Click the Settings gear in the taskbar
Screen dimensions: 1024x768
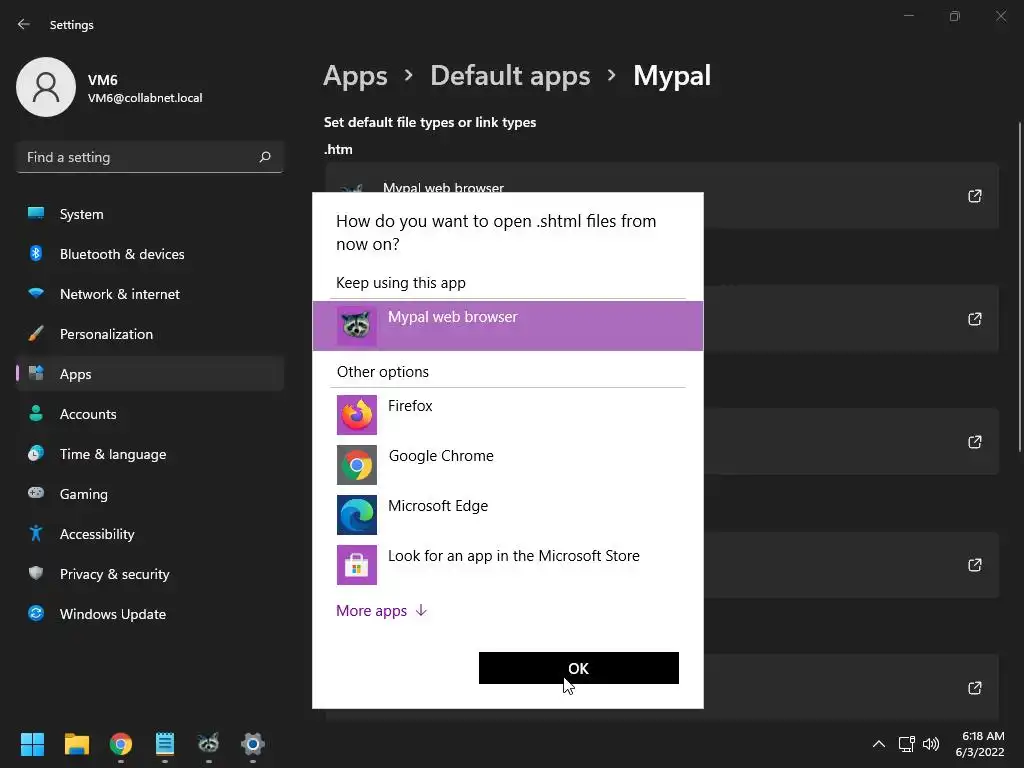pos(253,744)
